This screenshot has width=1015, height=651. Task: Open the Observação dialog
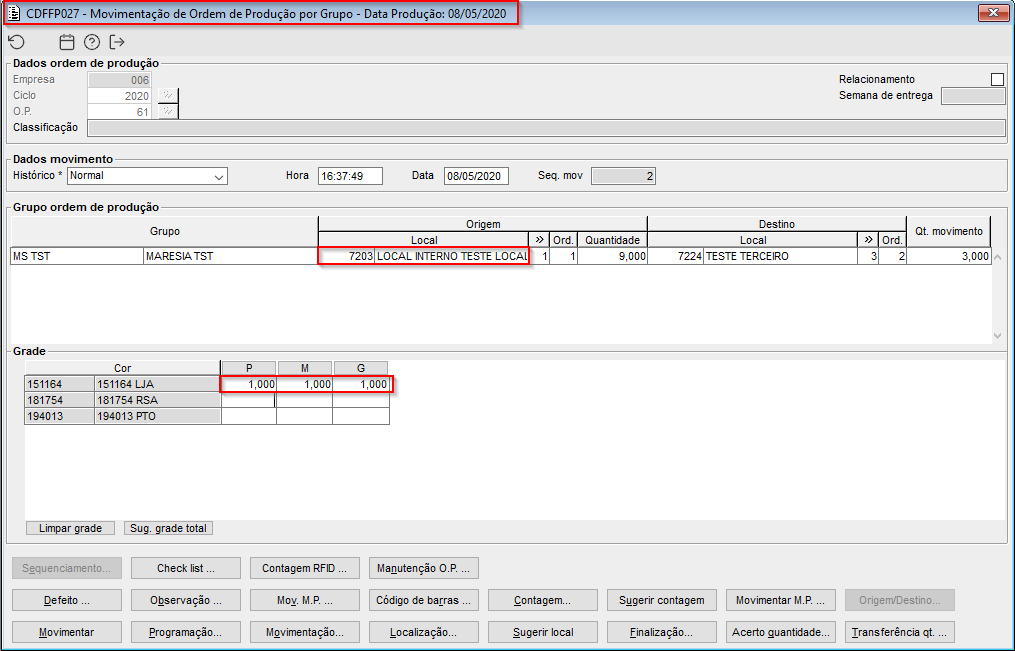186,600
